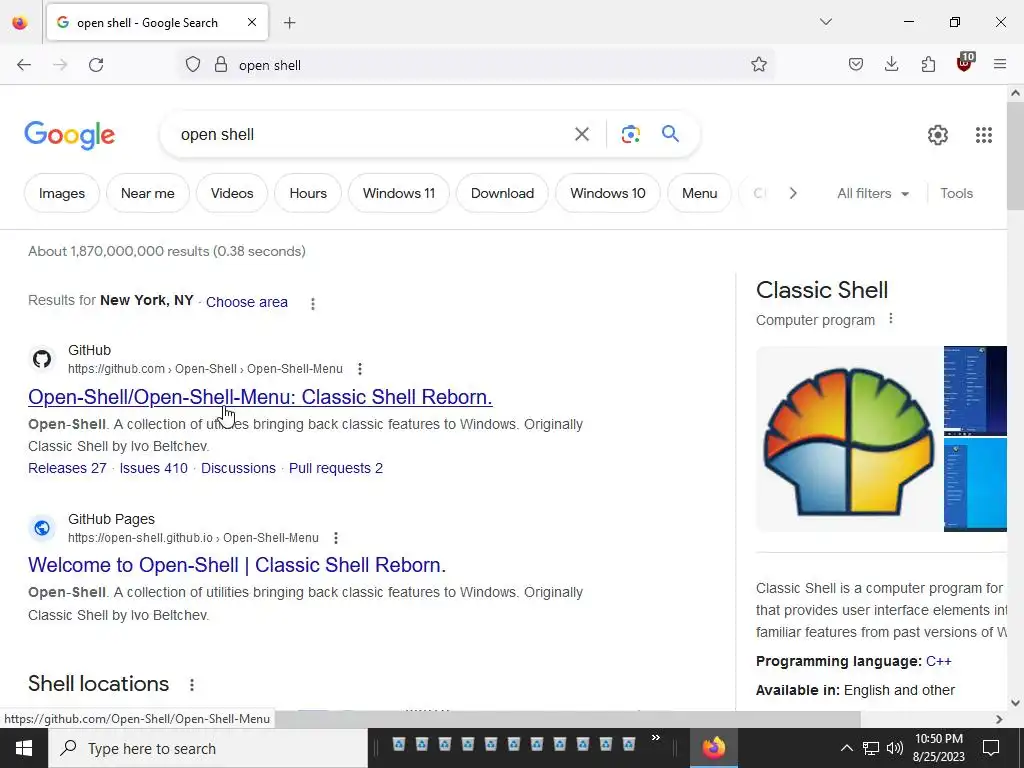The height and width of the screenshot is (768, 1024).
Task: Clear the Google search box text
Action: point(582,134)
